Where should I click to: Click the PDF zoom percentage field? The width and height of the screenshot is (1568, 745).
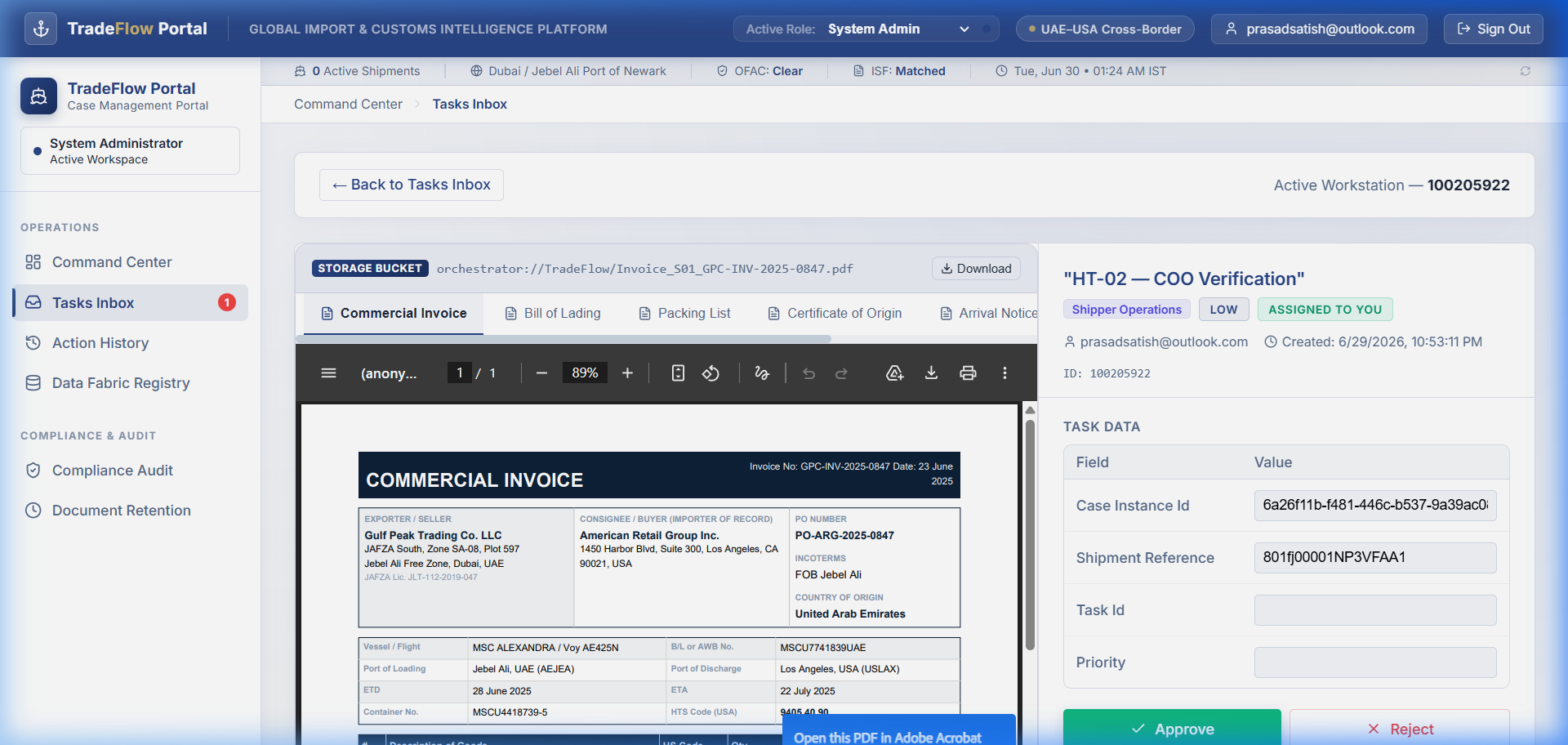[585, 373]
